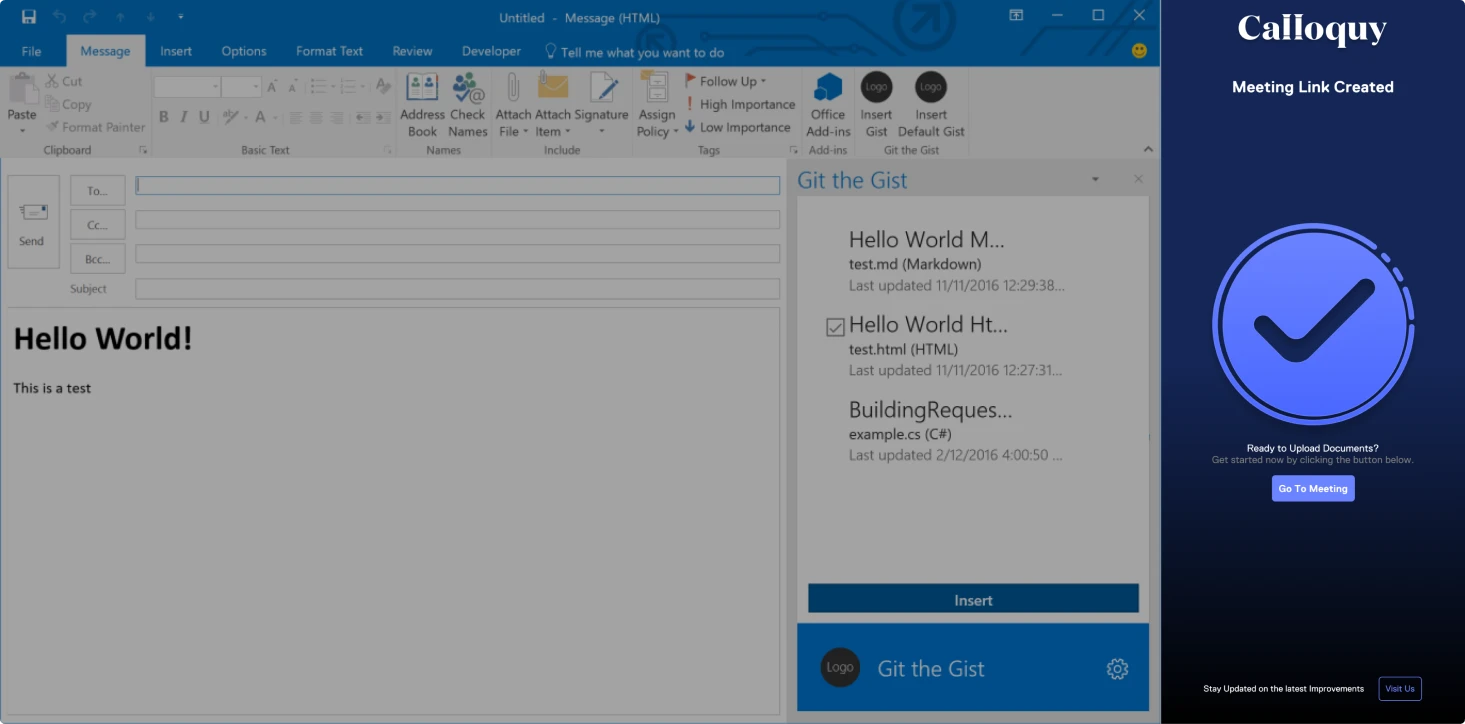Viewport: 1465px width, 724px height.
Task: Toggle Underline formatting
Action: coord(204,117)
